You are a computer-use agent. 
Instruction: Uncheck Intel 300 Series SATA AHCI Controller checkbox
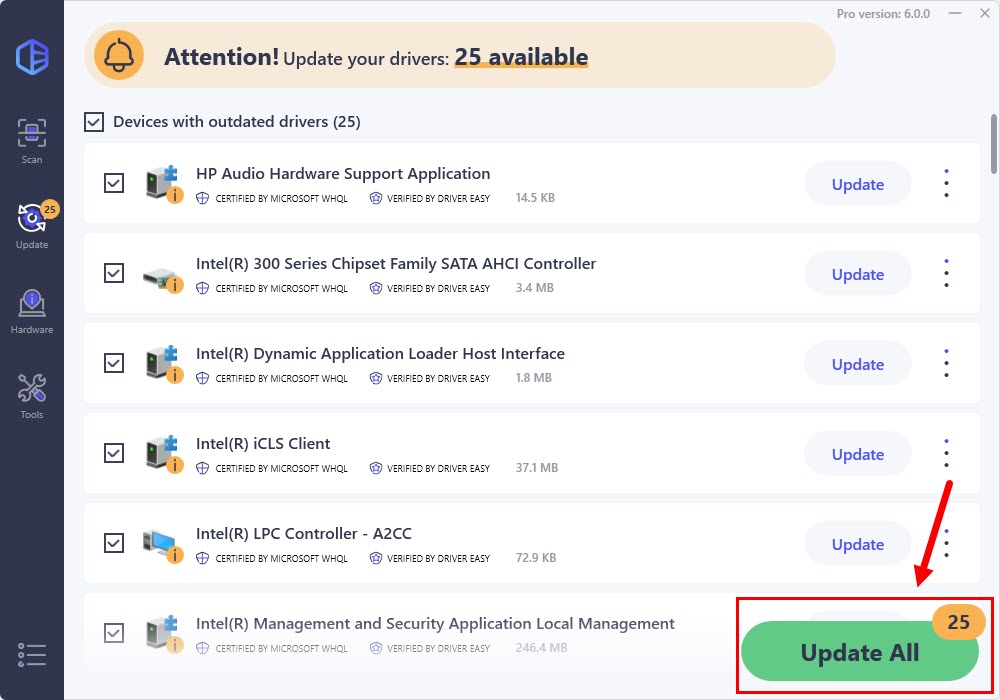click(x=114, y=273)
